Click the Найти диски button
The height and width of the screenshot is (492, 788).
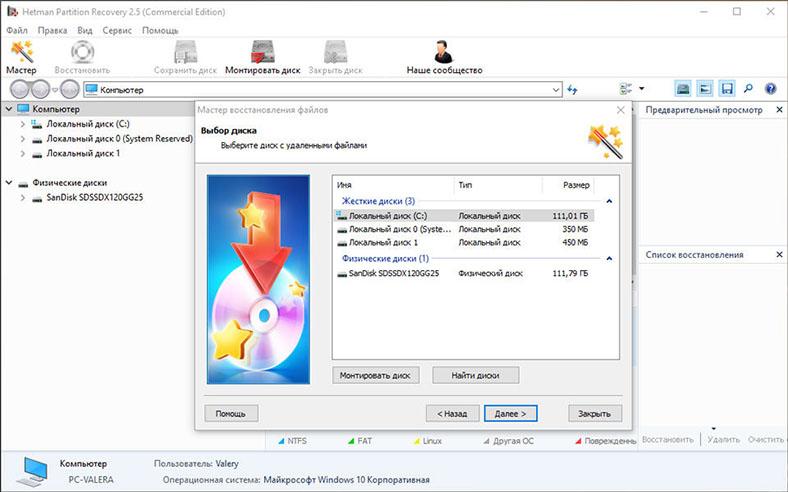[475, 375]
